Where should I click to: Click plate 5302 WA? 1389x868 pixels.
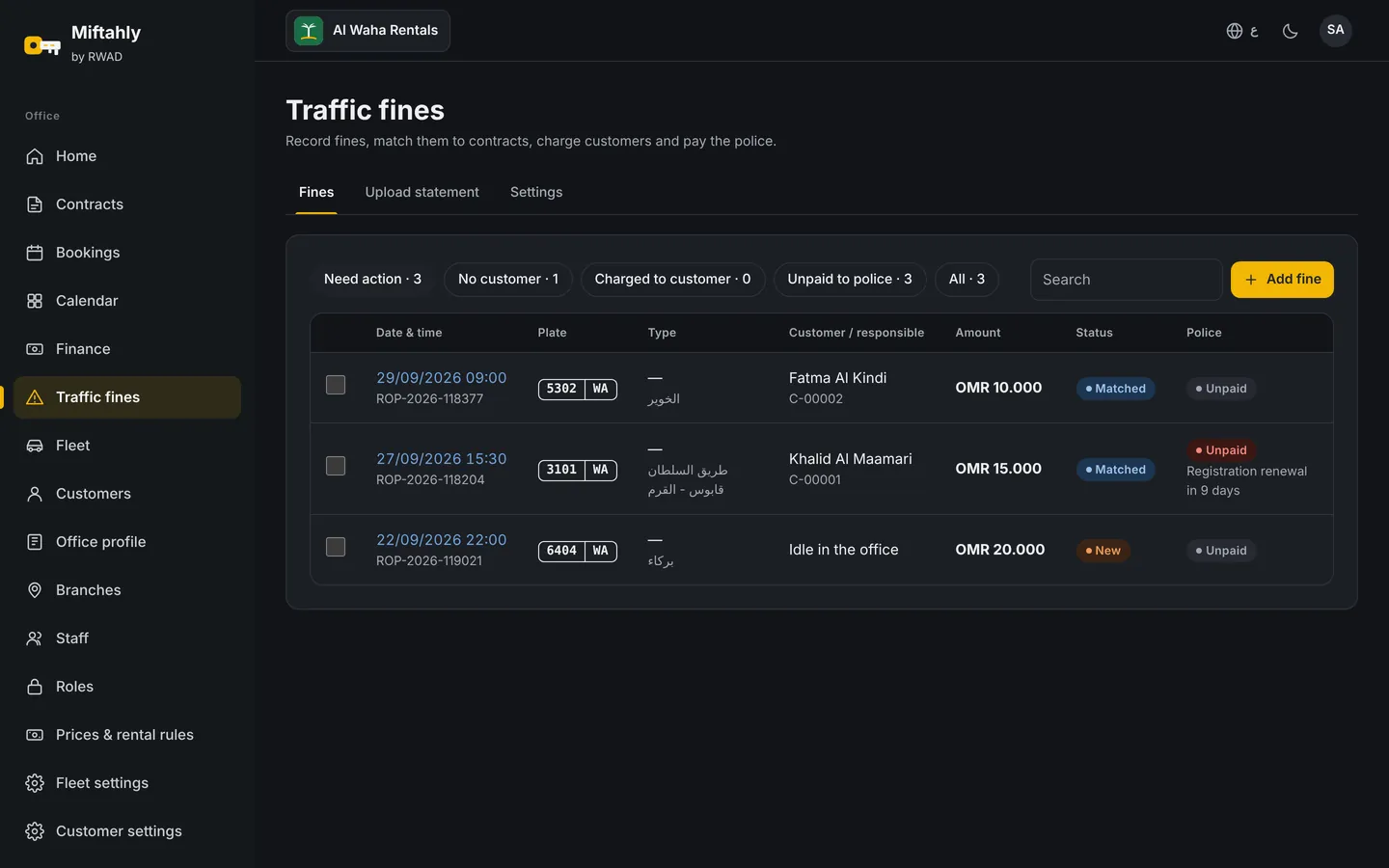(578, 389)
